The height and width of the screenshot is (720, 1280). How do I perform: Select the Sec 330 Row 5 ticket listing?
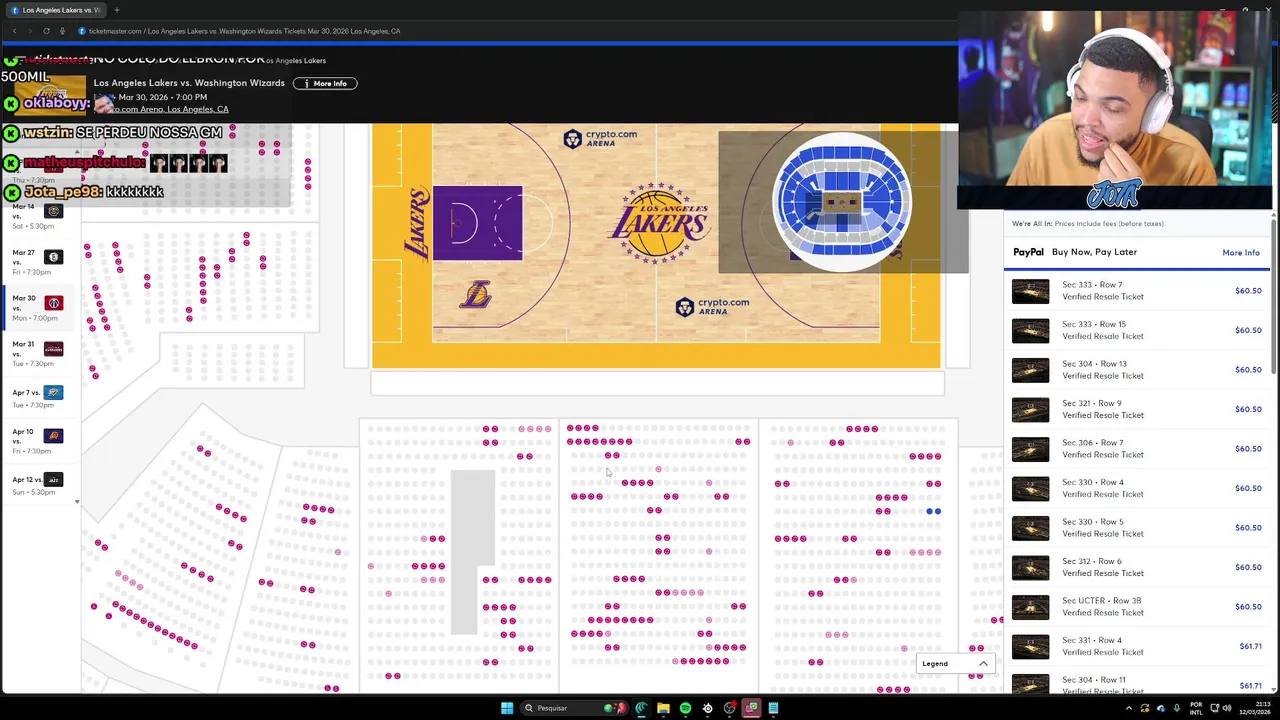tap(1137, 528)
